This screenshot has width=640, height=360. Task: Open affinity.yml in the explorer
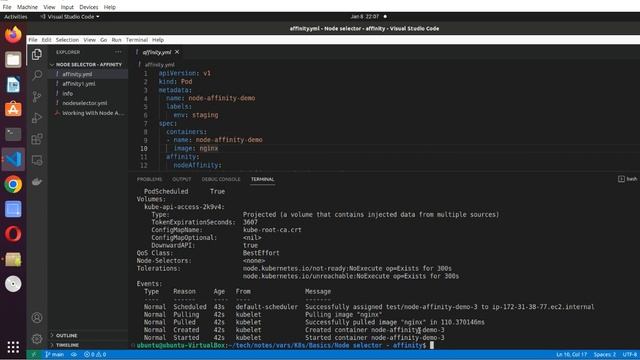tap(77, 74)
